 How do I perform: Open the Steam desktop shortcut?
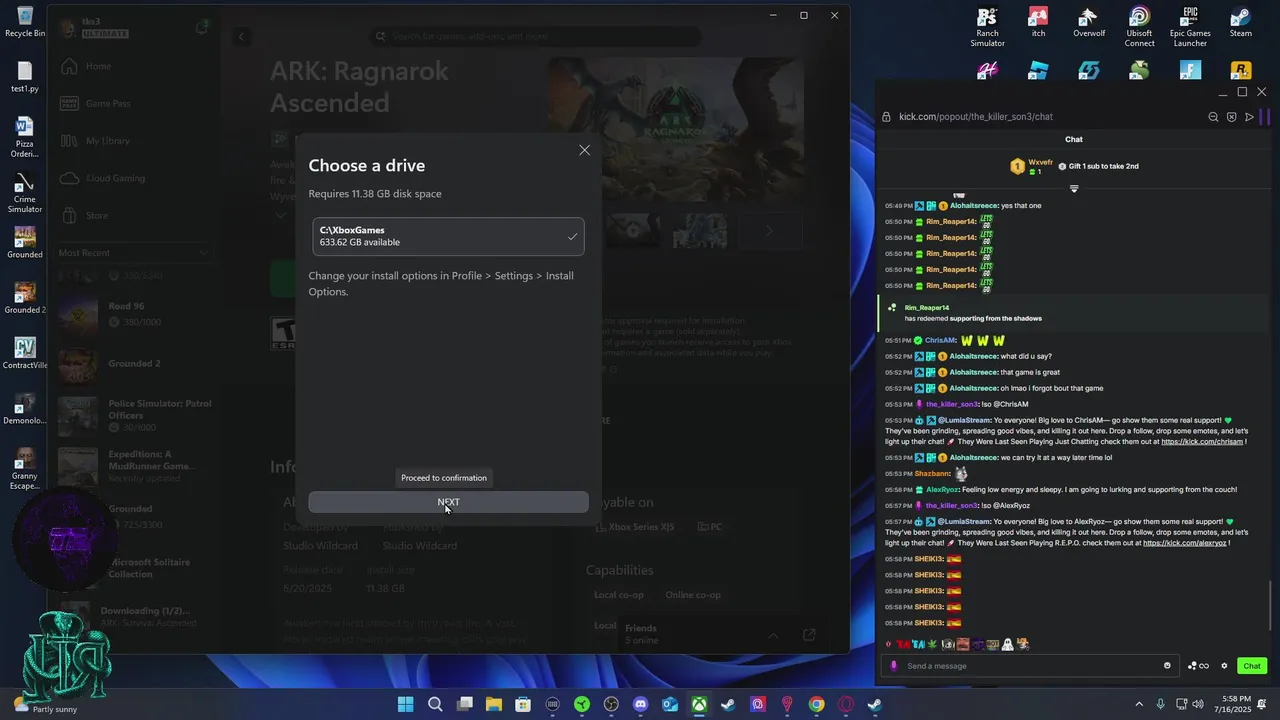(1241, 22)
